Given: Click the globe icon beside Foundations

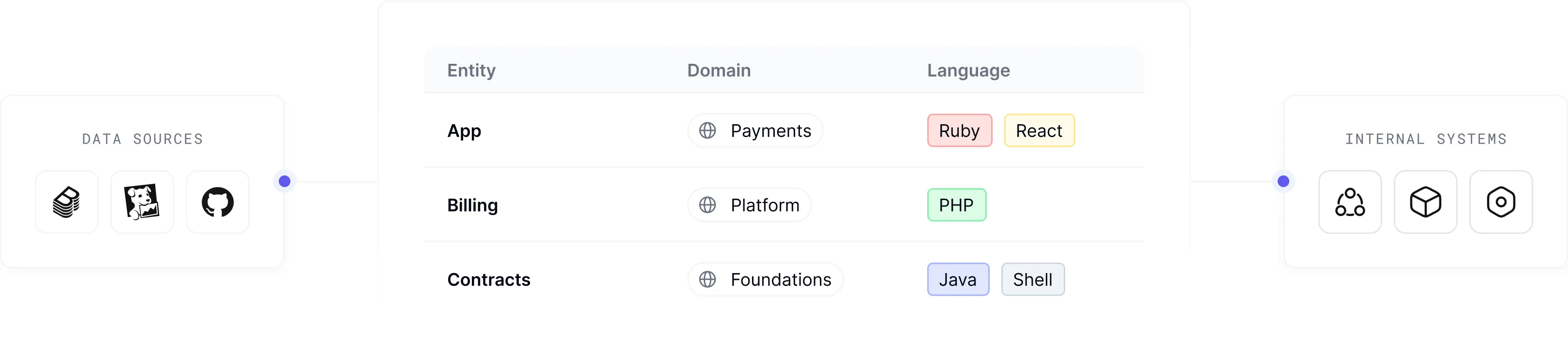Looking at the screenshot, I should pyautogui.click(x=708, y=280).
